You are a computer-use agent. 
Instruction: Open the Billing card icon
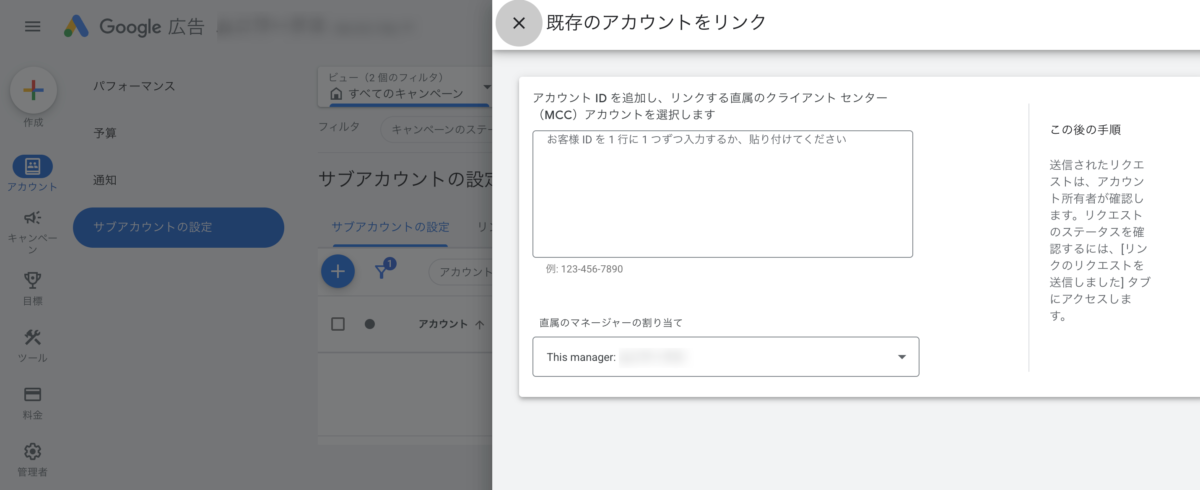[32, 394]
